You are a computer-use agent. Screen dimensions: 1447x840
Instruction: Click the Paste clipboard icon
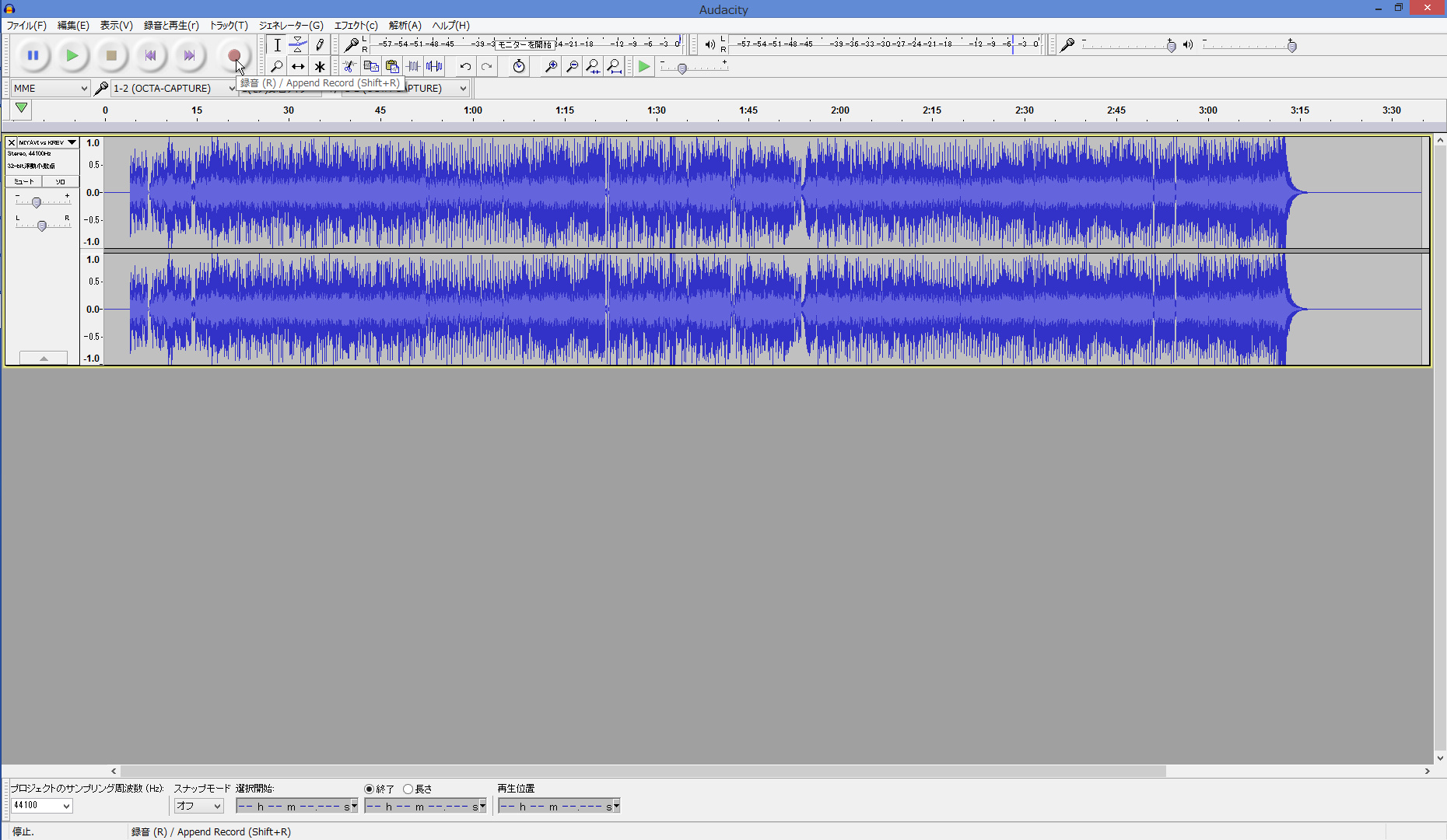coord(392,67)
